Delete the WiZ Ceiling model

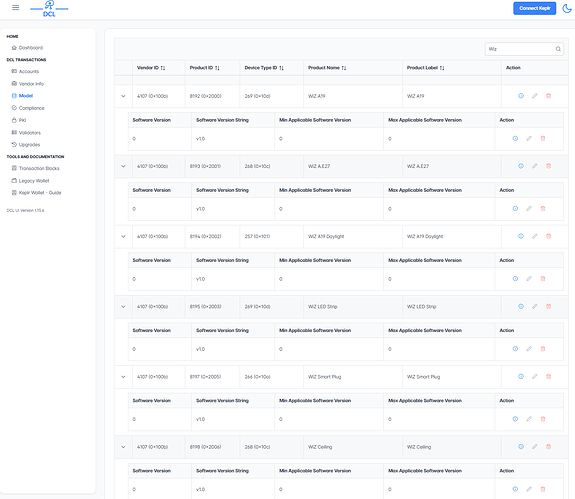[x=549, y=447]
